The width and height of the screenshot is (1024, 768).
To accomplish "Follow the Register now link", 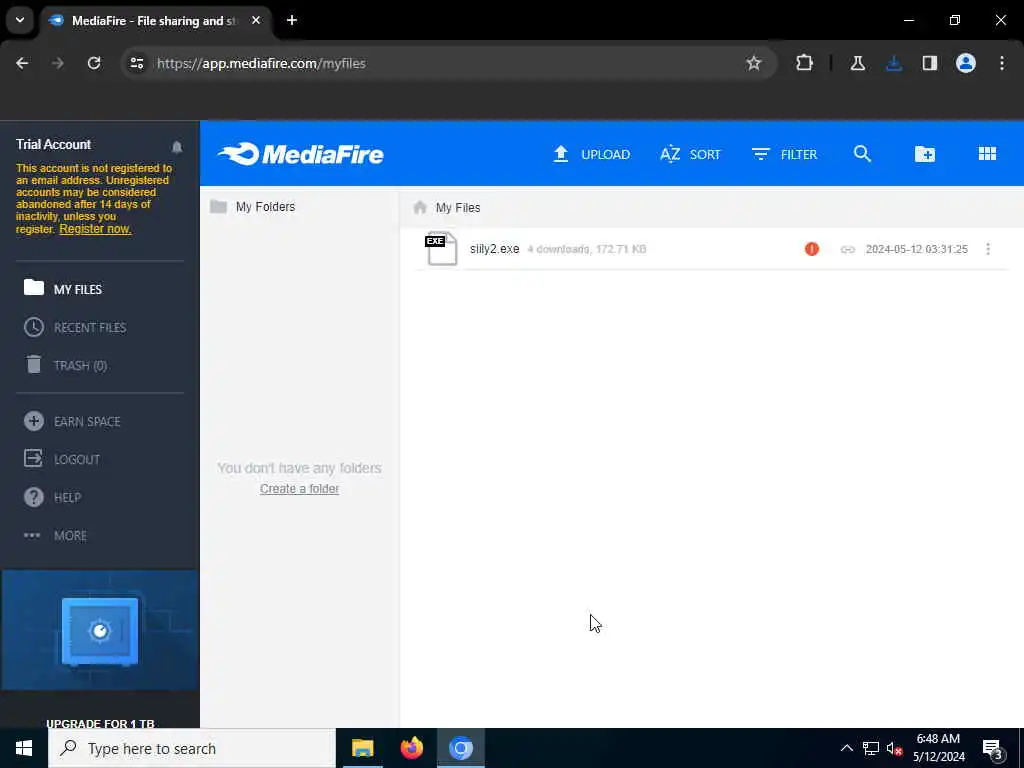I will [x=95, y=229].
